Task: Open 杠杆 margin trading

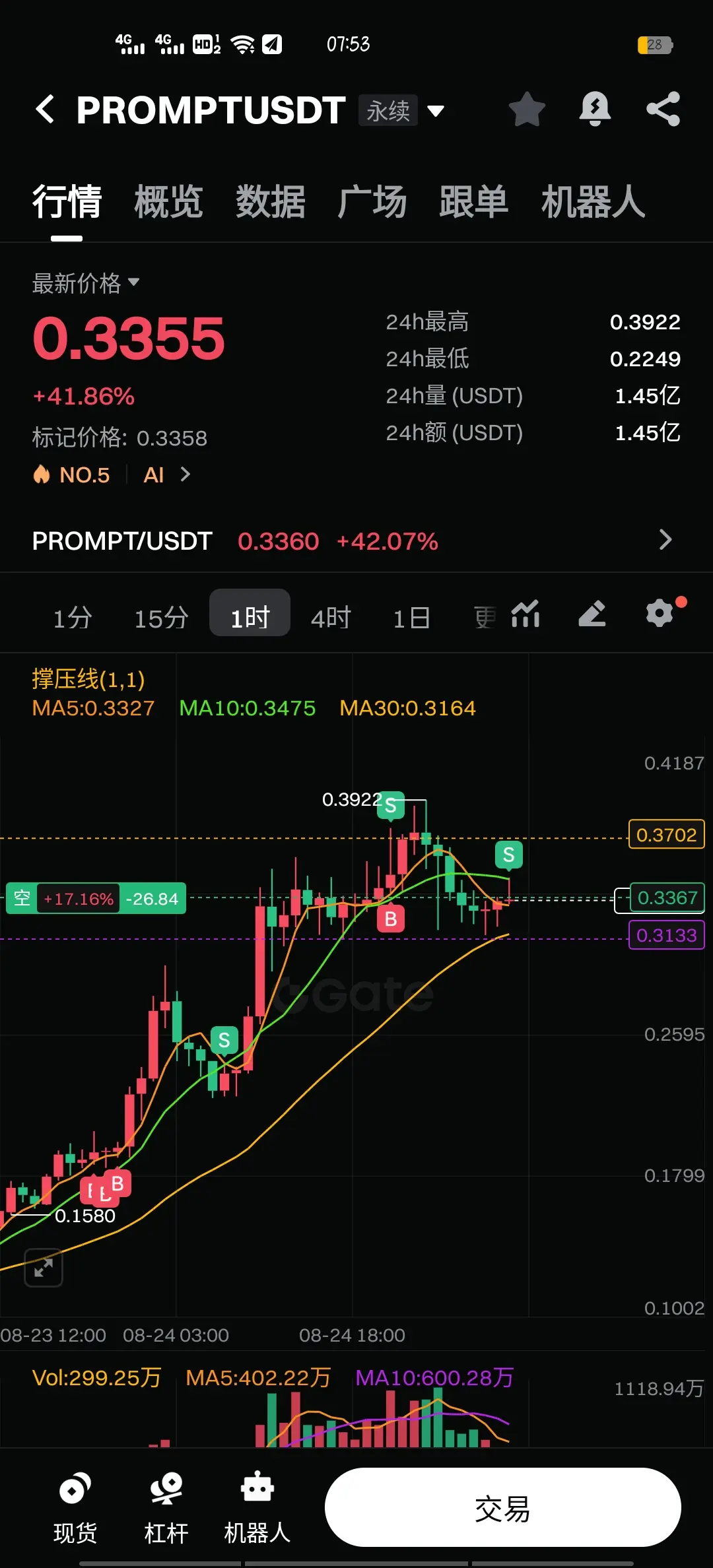Action: [x=166, y=1509]
